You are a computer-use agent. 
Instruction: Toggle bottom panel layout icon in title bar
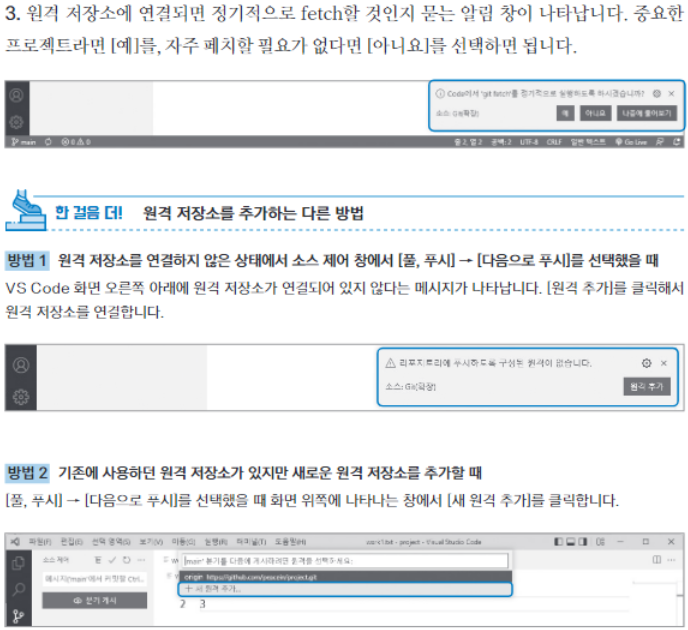tap(571, 542)
